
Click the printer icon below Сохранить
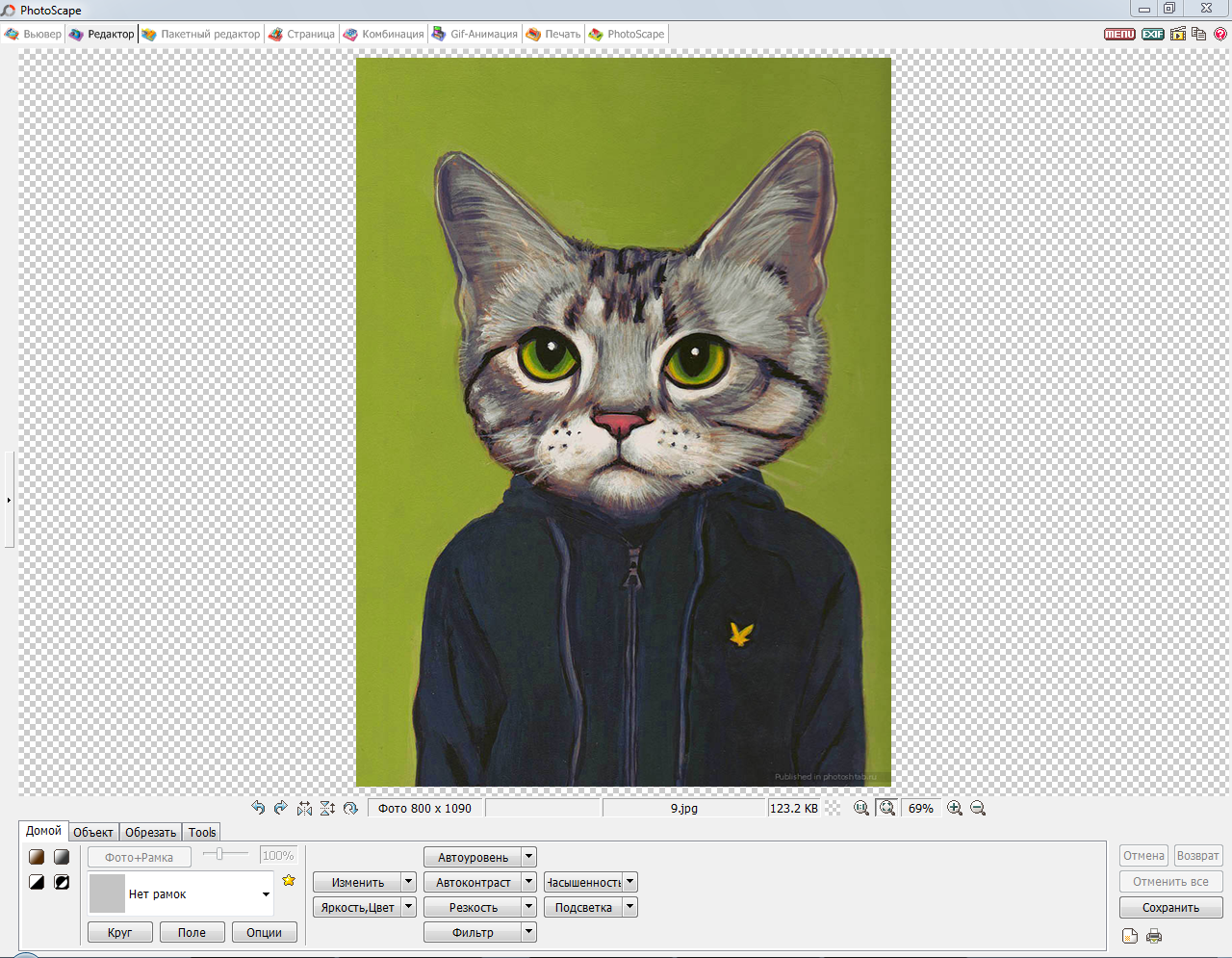(1154, 936)
